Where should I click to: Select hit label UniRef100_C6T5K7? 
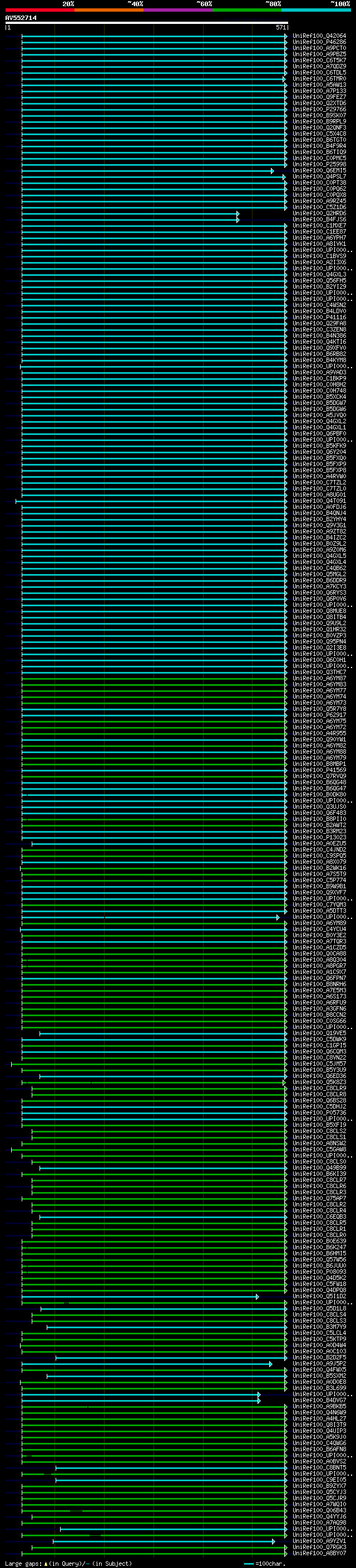319,60
